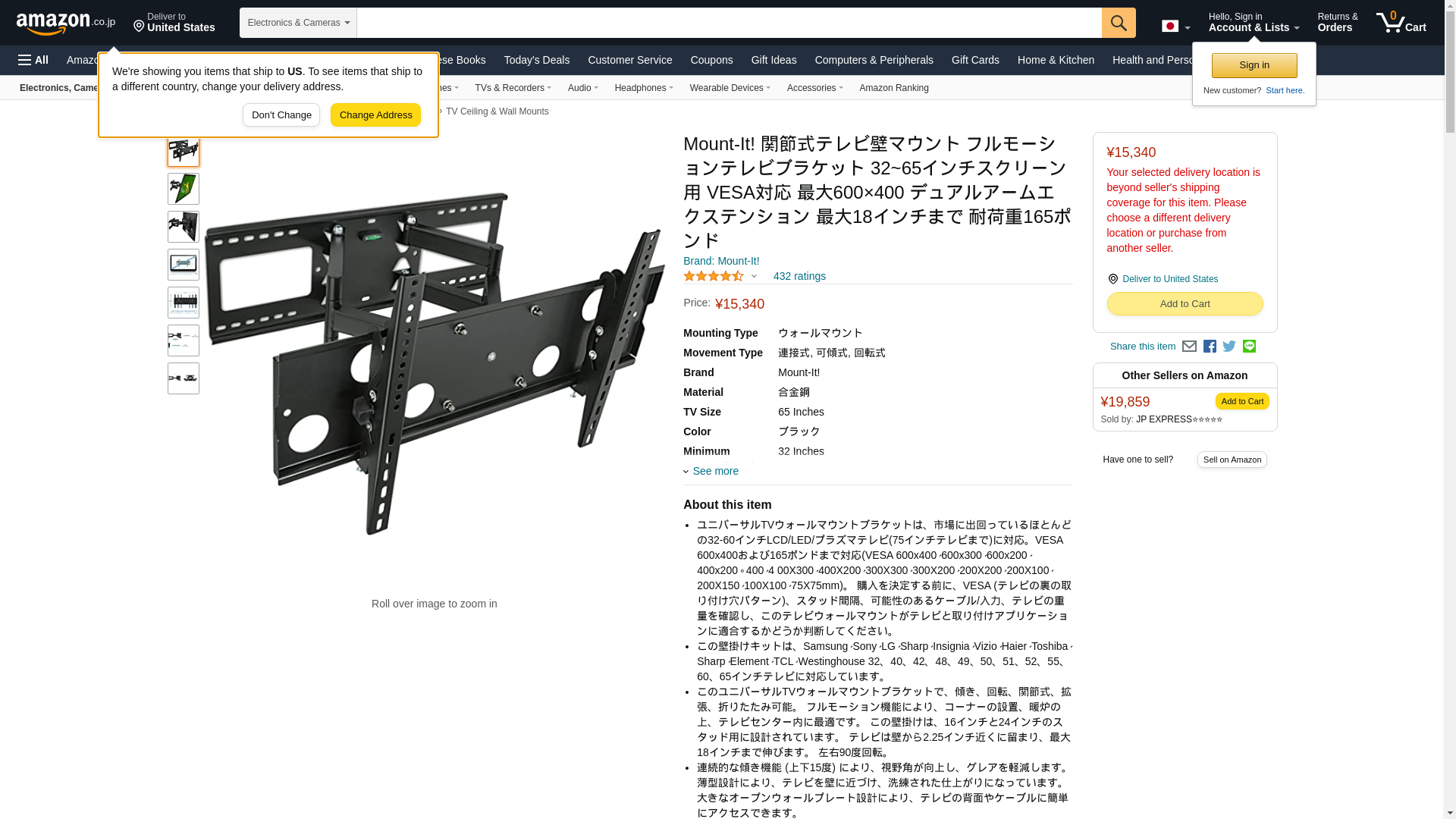
Task: Click the Change Address button
Action: (x=375, y=115)
